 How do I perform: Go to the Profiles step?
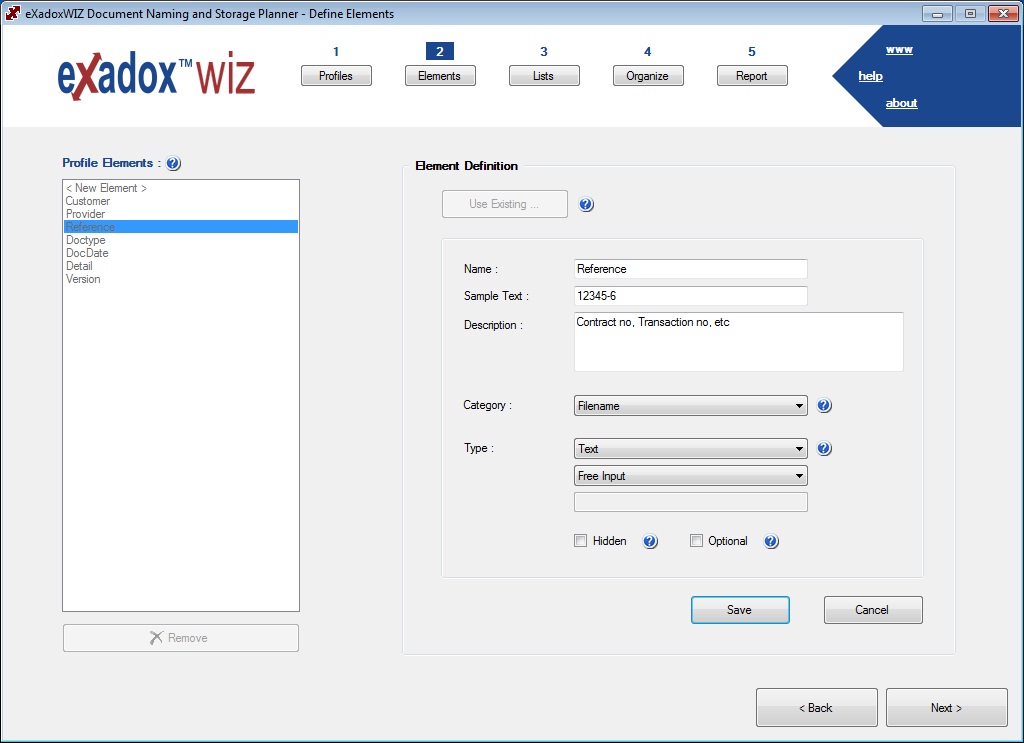pyautogui.click(x=336, y=76)
